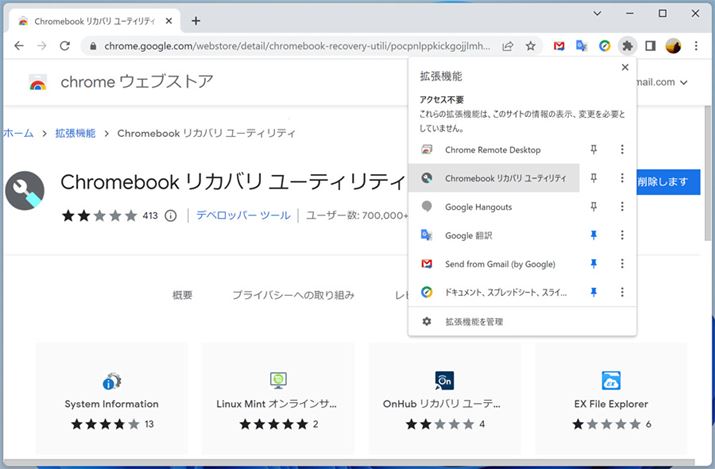Image resolution: width=715 pixels, height=469 pixels.
Task: Click the profile avatar in toolbar
Action: click(673, 46)
